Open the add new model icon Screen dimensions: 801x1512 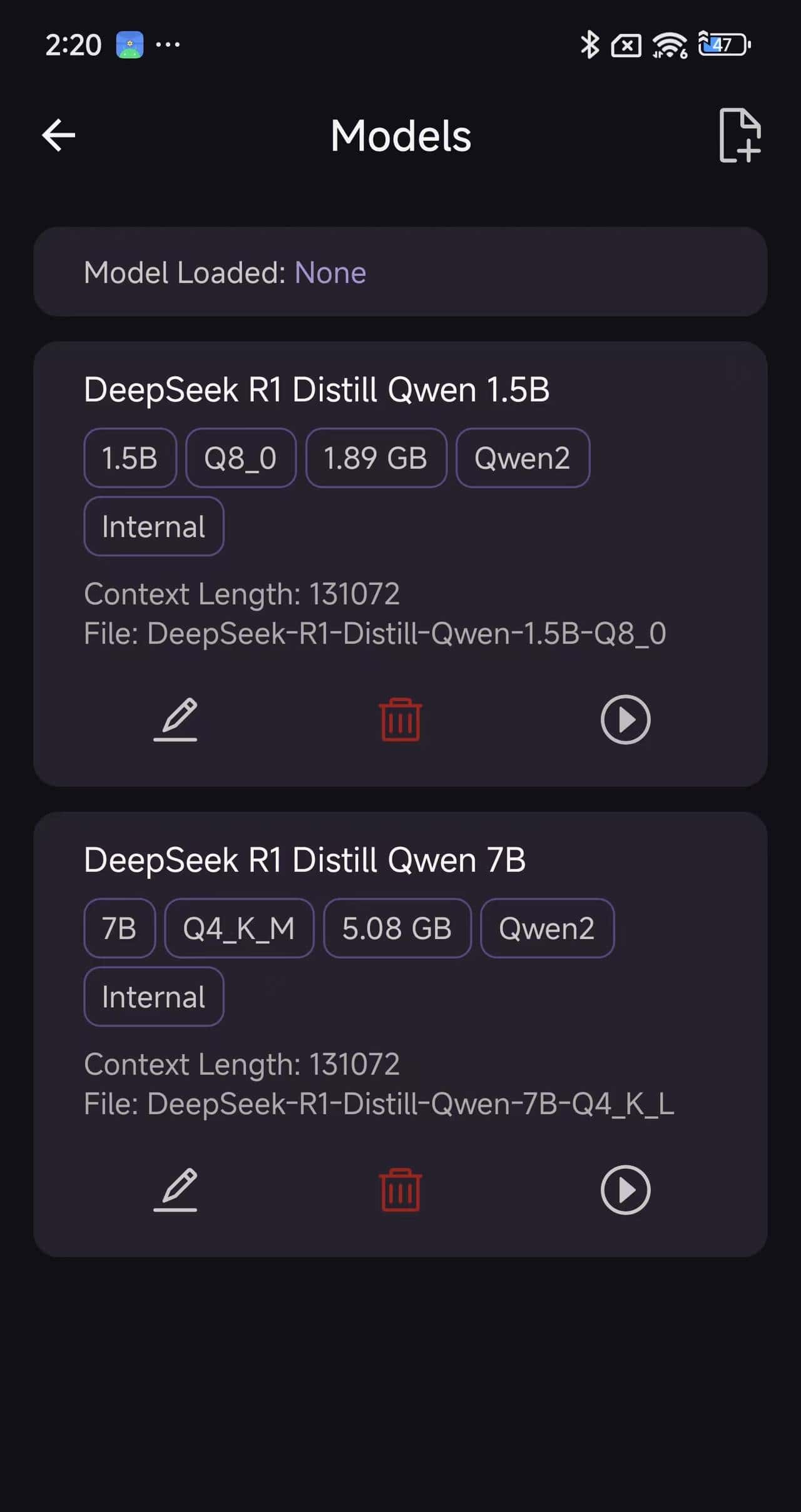[739, 135]
